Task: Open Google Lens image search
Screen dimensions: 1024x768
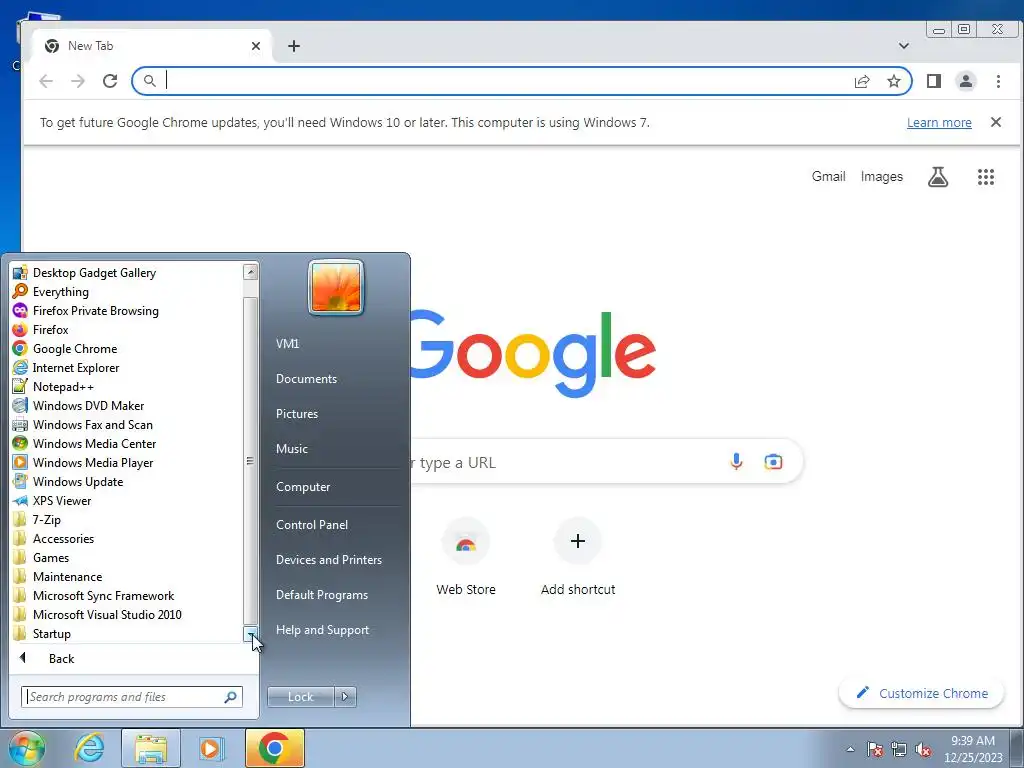Action: [773, 462]
